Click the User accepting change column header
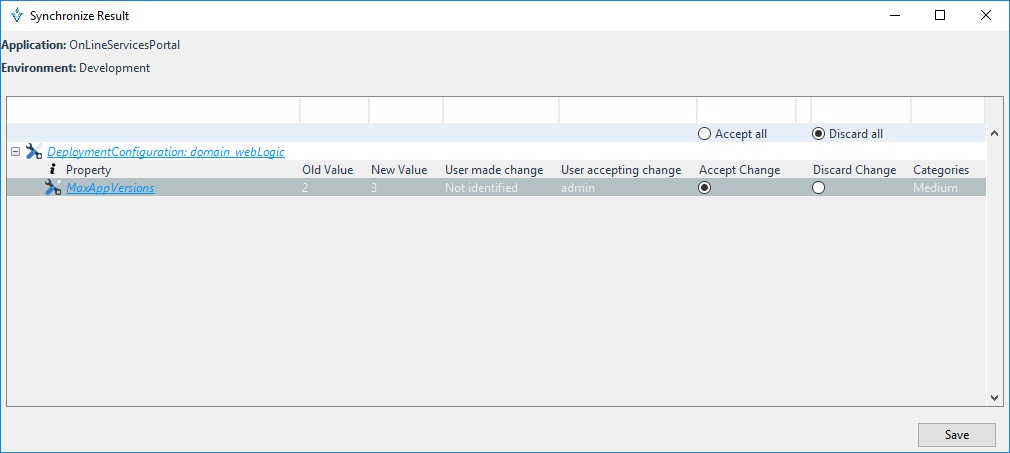 coord(620,170)
